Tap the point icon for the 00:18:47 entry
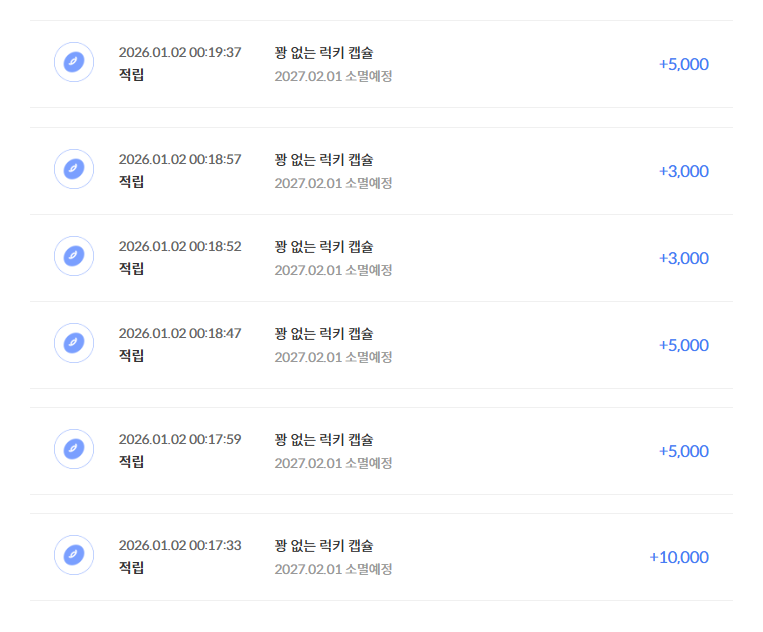 pyautogui.click(x=74, y=344)
